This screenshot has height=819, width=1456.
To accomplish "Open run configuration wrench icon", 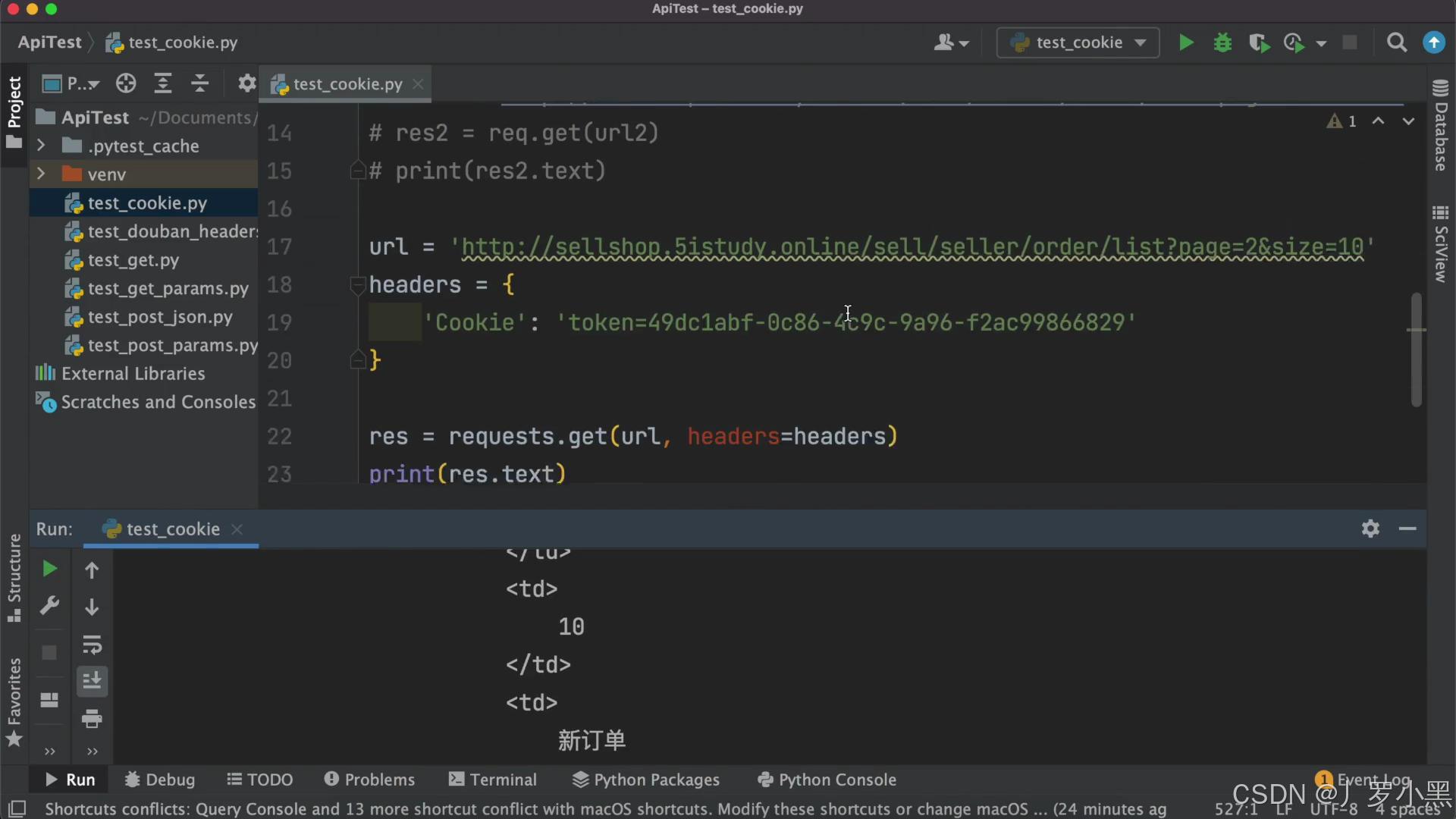I will pyautogui.click(x=49, y=606).
